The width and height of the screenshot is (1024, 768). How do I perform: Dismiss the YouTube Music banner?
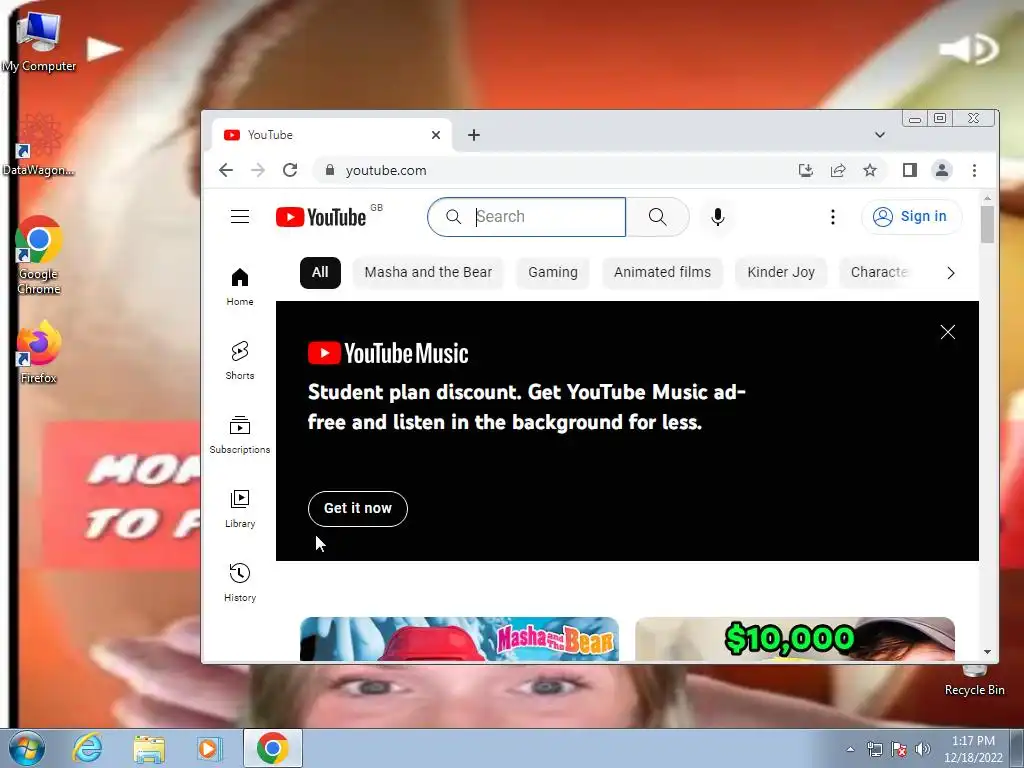point(948,332)
